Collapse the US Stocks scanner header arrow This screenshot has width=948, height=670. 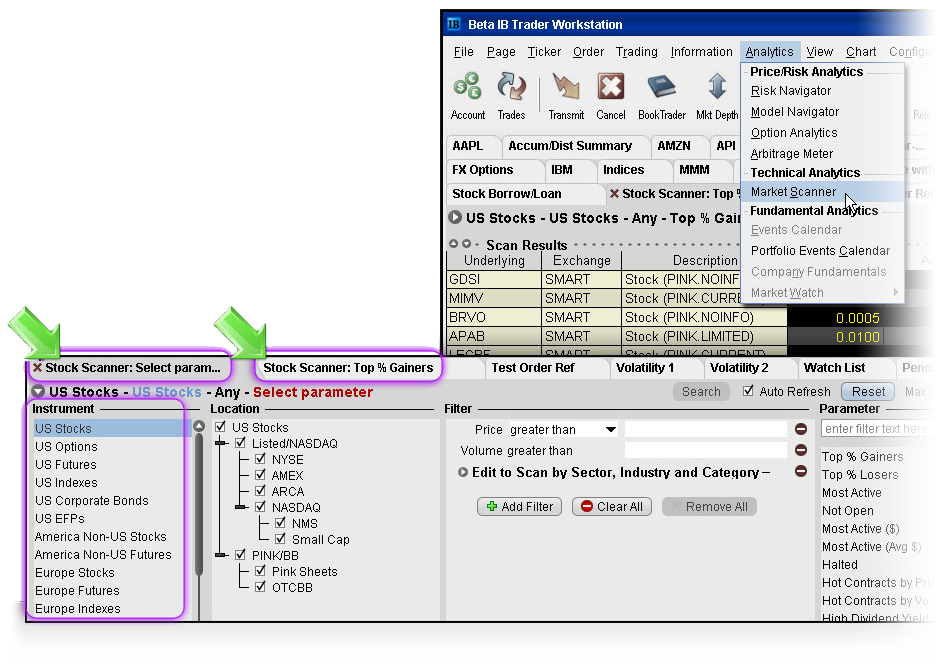[38, 391]
